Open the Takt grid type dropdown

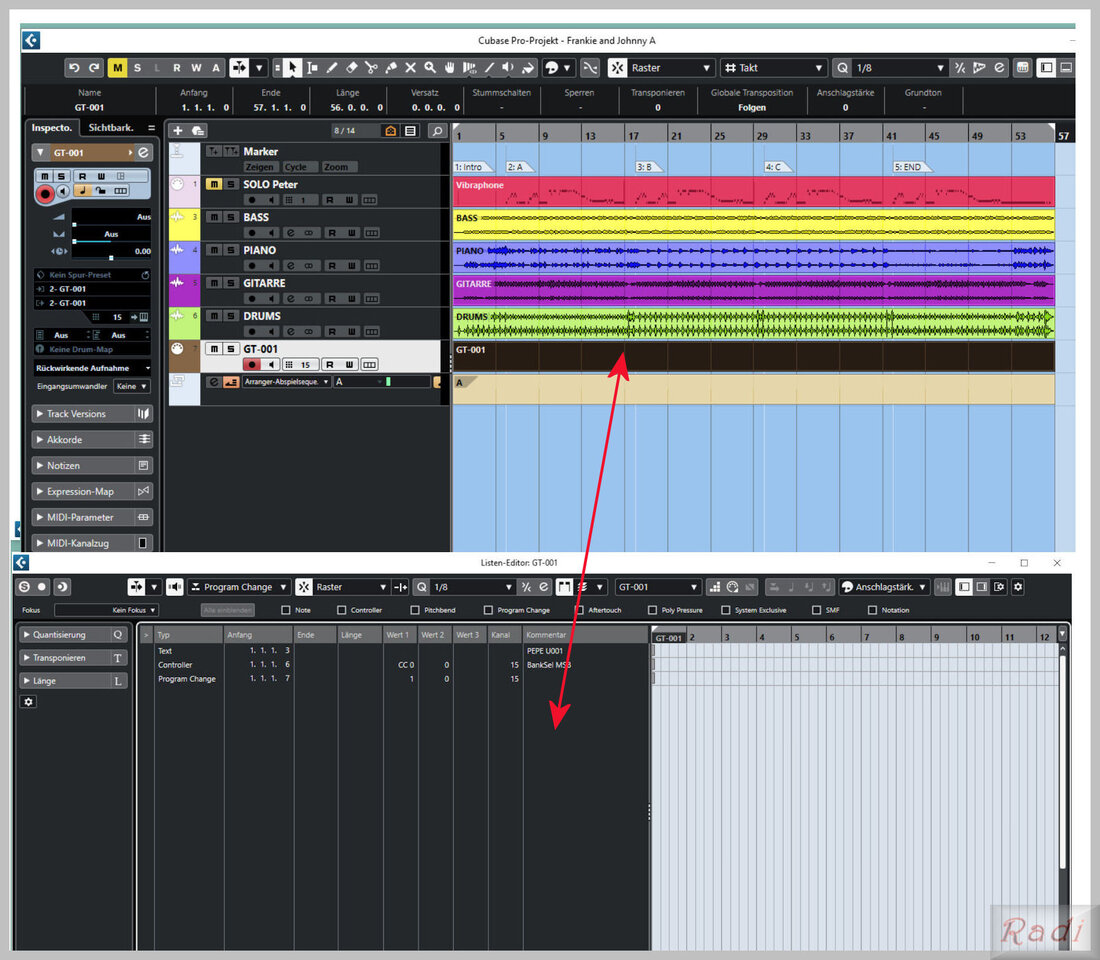772,68
